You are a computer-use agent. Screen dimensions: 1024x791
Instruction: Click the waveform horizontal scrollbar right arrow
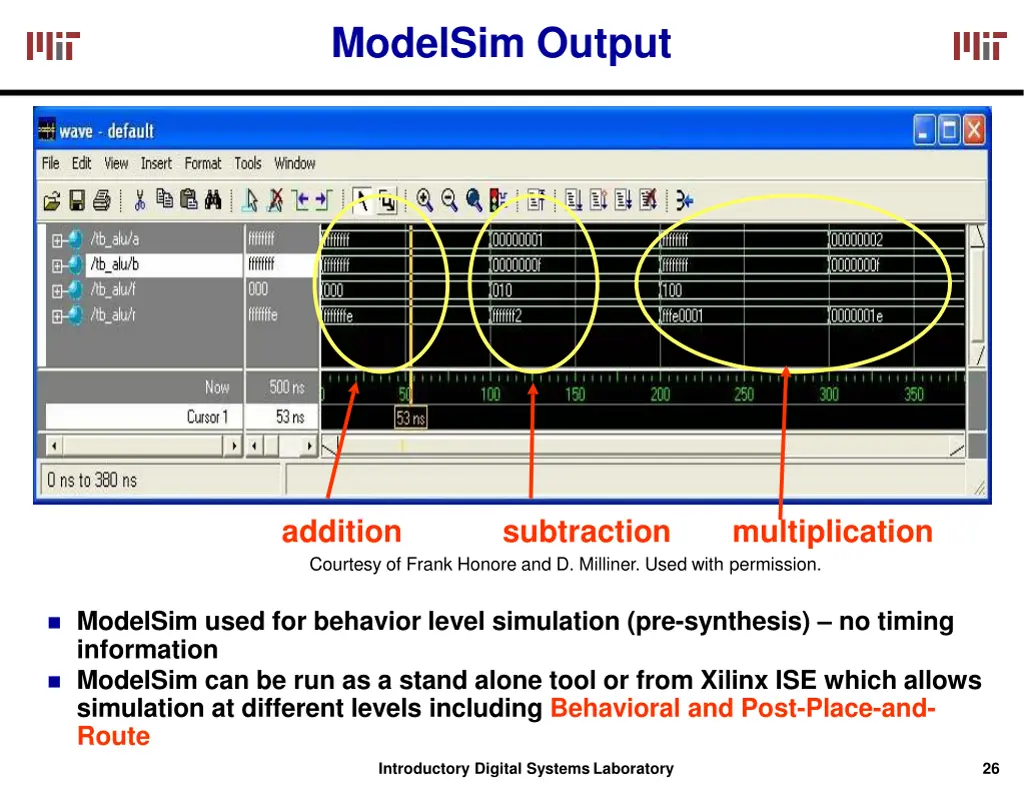coord(957,448)
